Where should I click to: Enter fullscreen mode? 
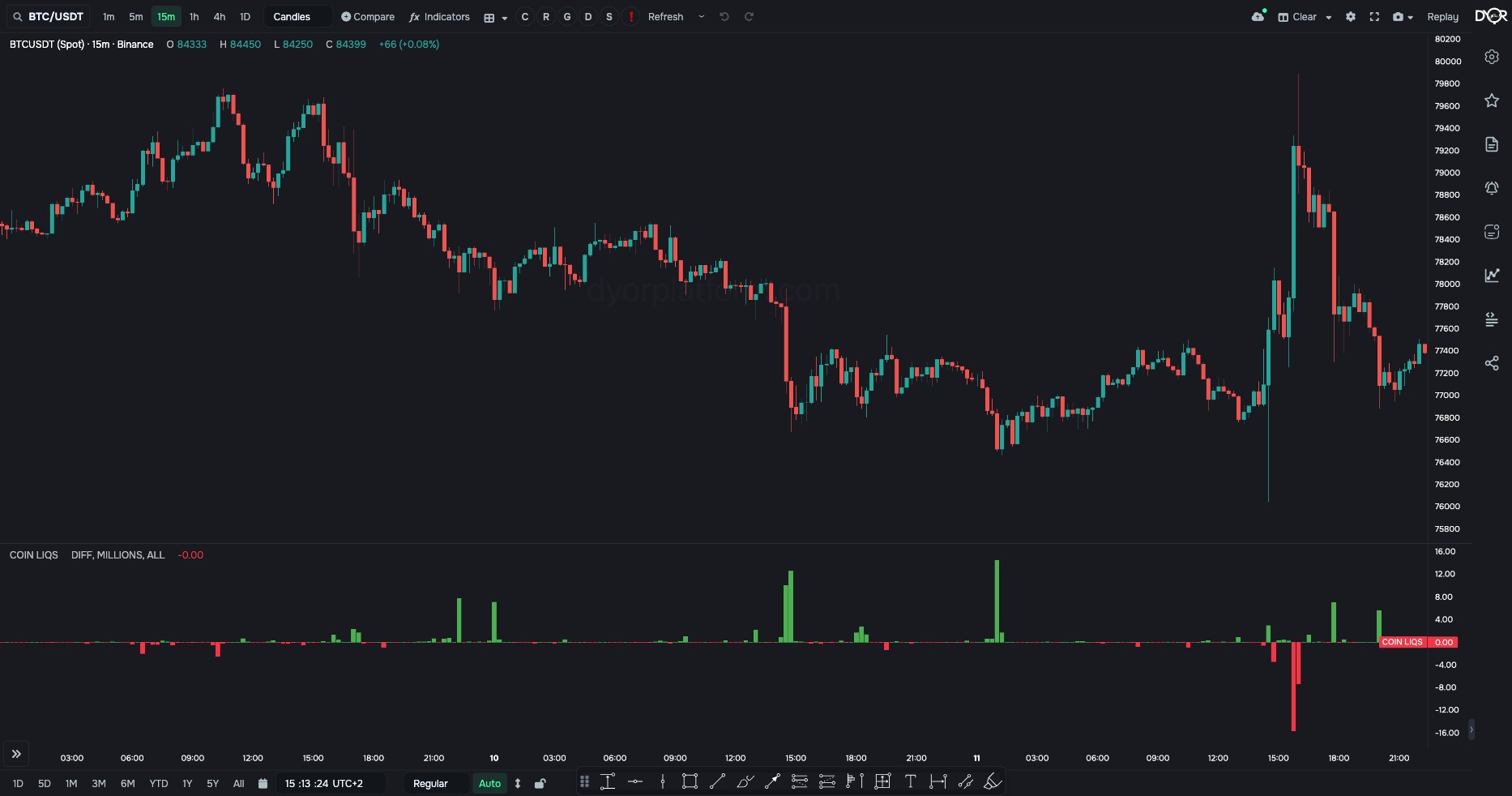1374,16
